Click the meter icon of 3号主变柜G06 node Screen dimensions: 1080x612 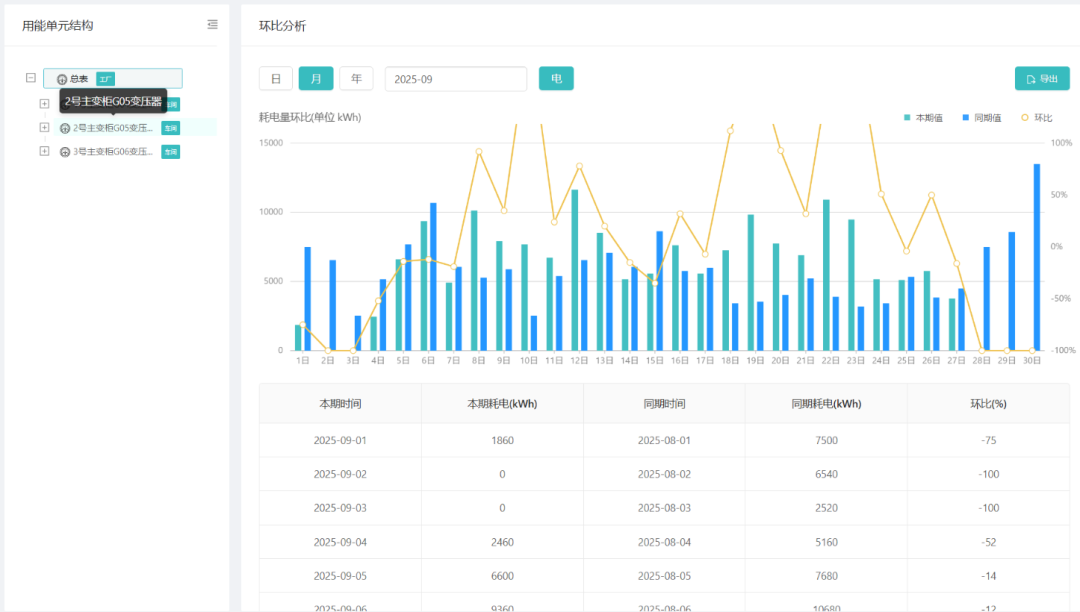coord(65,152)
